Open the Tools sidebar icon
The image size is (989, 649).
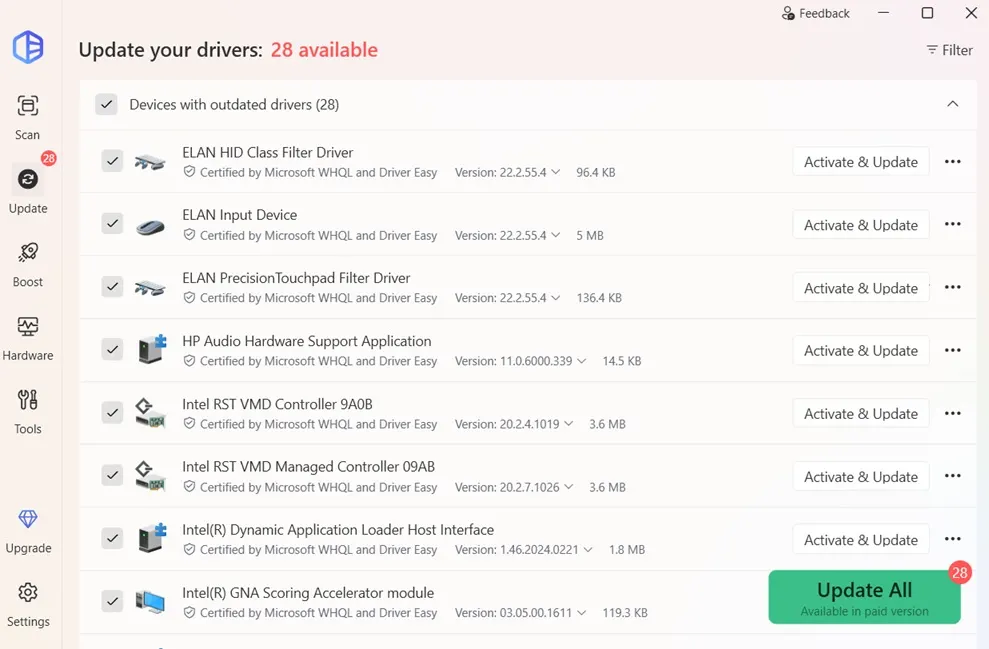click(28, 399)
